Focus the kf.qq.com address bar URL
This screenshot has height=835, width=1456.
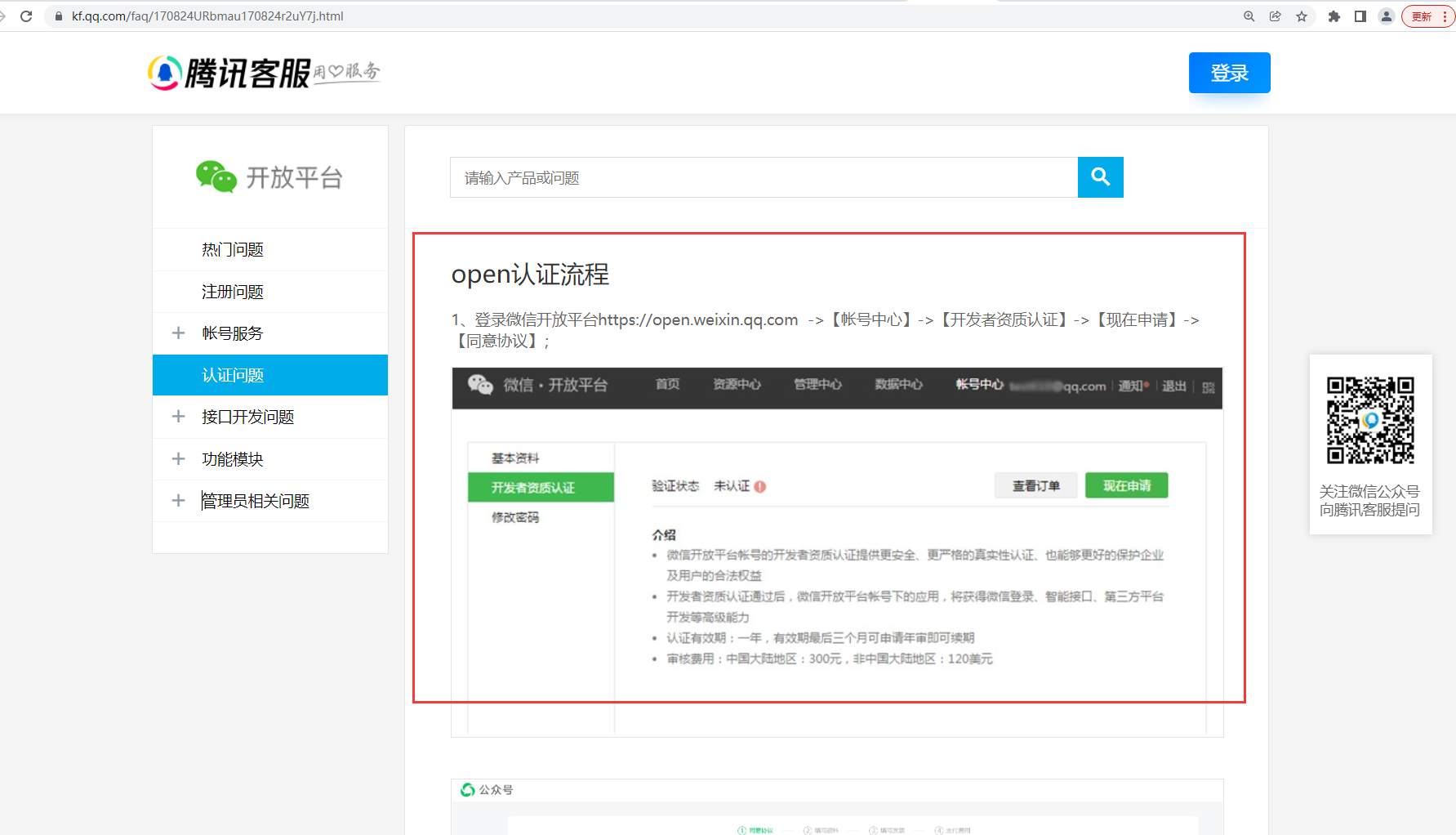[207, 16]
